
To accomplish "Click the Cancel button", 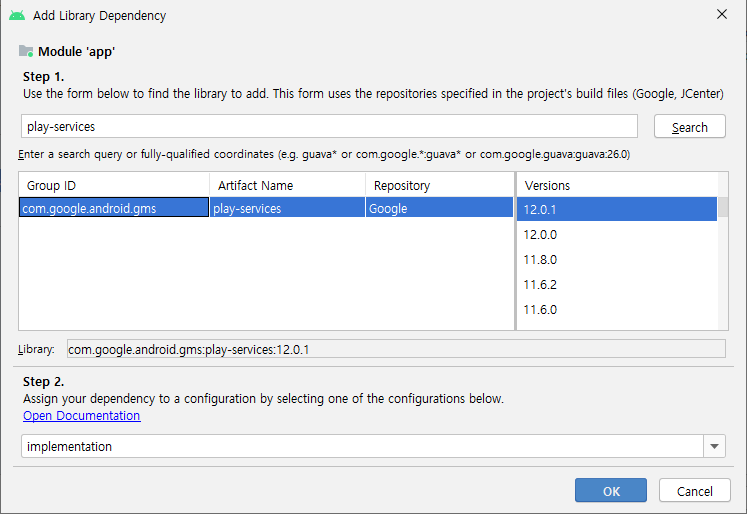I will click(695, 490).
